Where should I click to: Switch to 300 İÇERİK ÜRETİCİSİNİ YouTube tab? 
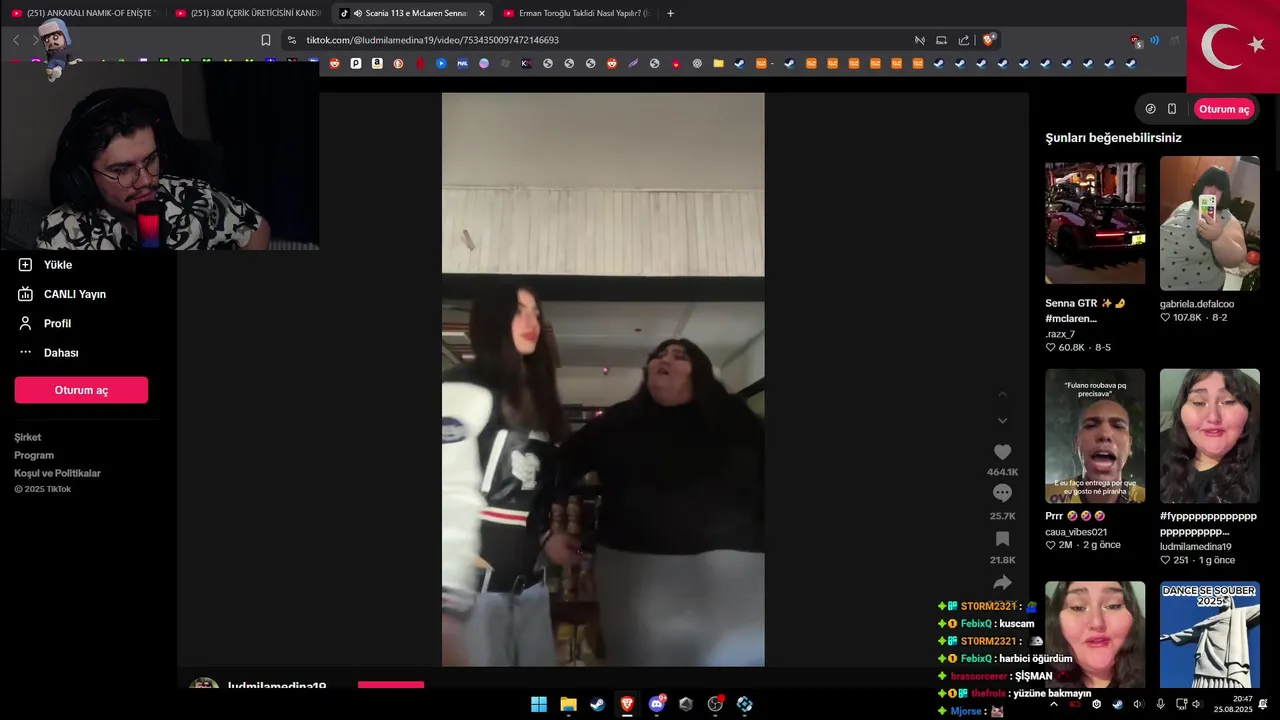(248, 13)
